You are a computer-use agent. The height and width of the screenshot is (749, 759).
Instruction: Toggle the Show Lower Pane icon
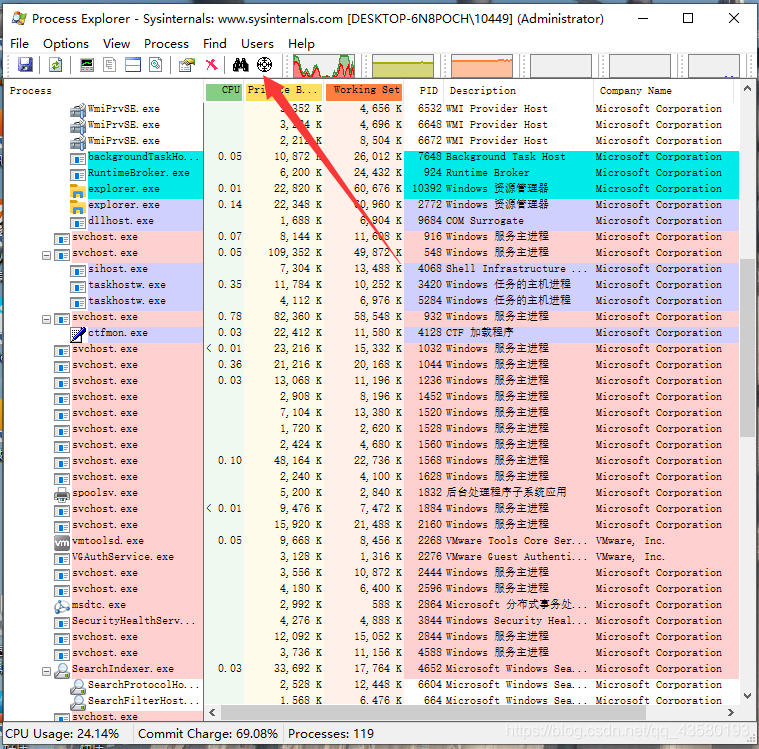click(x=133, y=64)
